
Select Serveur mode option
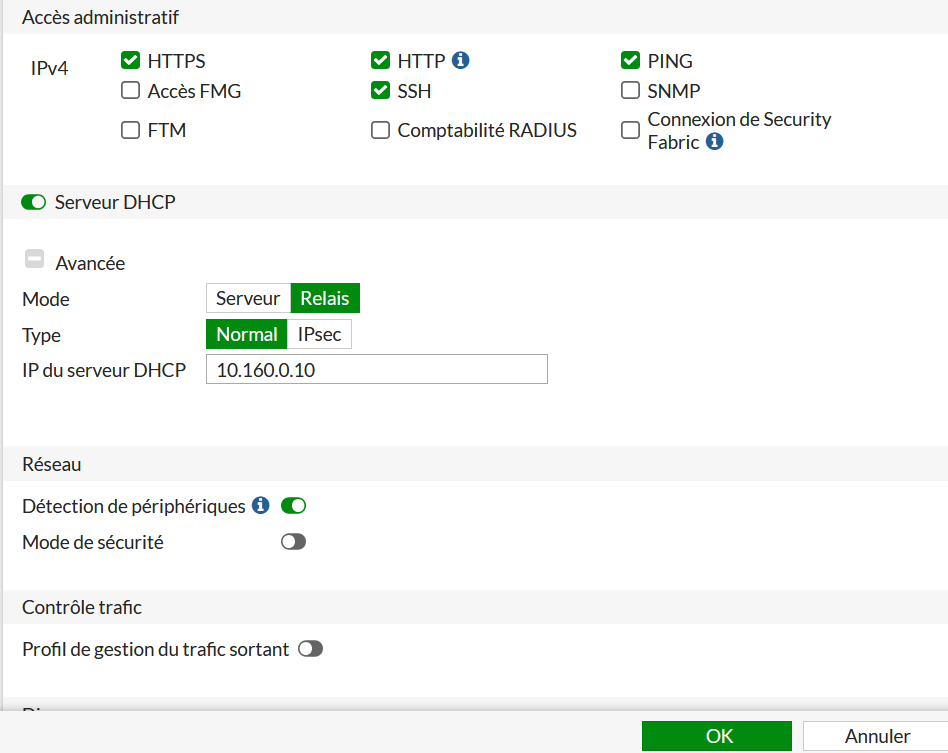[x=248, y=298]
